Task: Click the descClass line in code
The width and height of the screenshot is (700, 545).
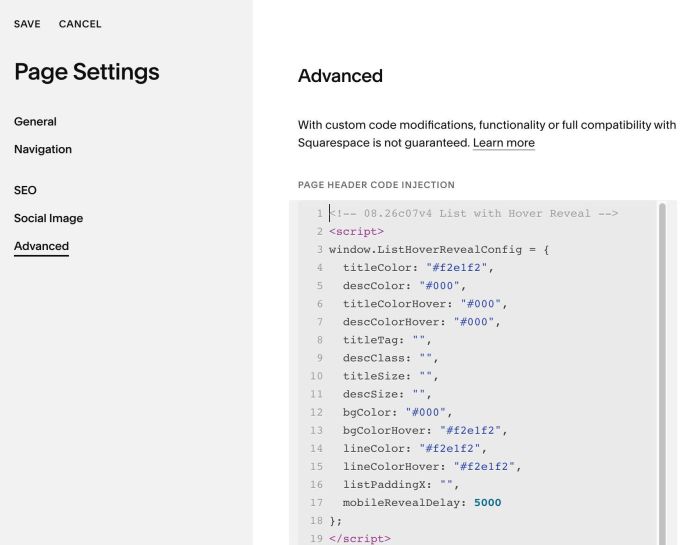Action: click(x=391, y=358)
